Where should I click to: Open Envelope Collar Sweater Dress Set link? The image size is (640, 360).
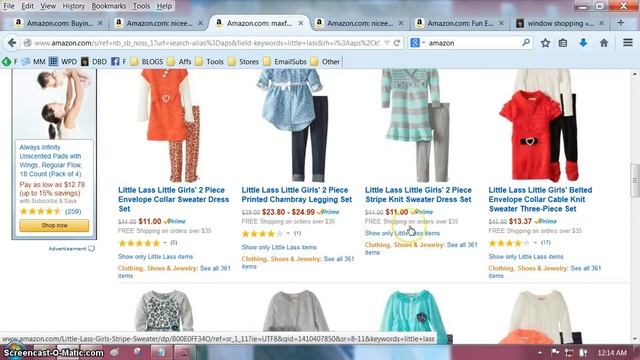(173, 199)
